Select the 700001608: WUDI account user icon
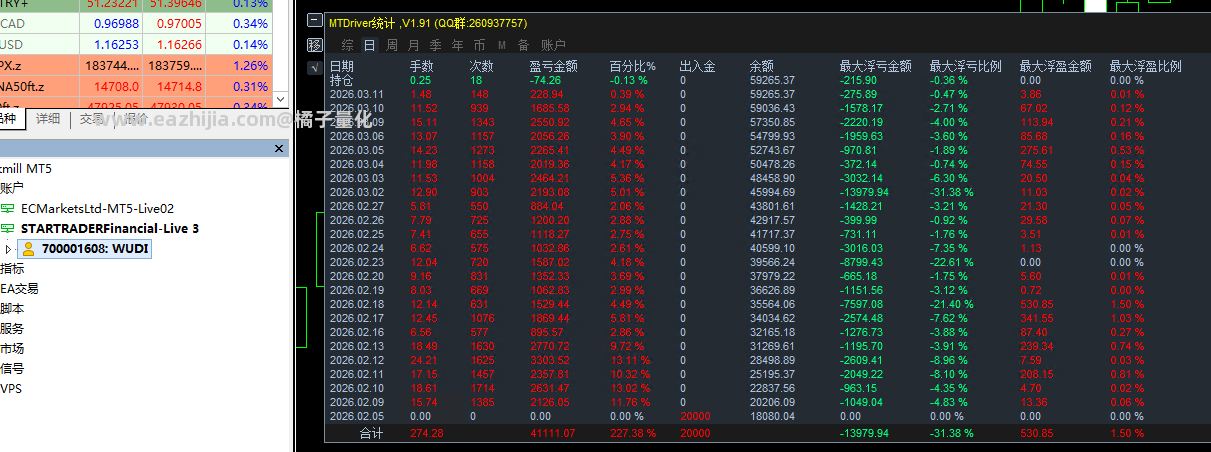 point(28,248)
